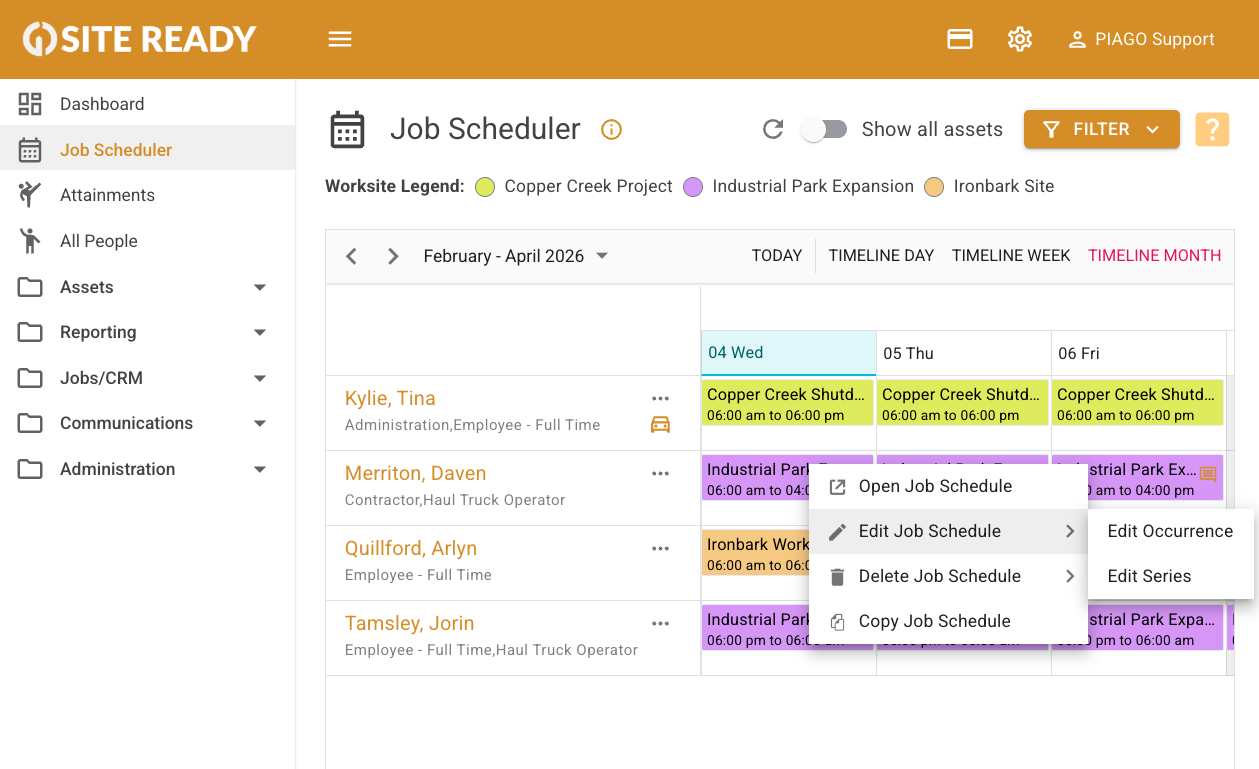Click the refresh scheduler icon
The image size is (1259, 769).
pos(772,129)
